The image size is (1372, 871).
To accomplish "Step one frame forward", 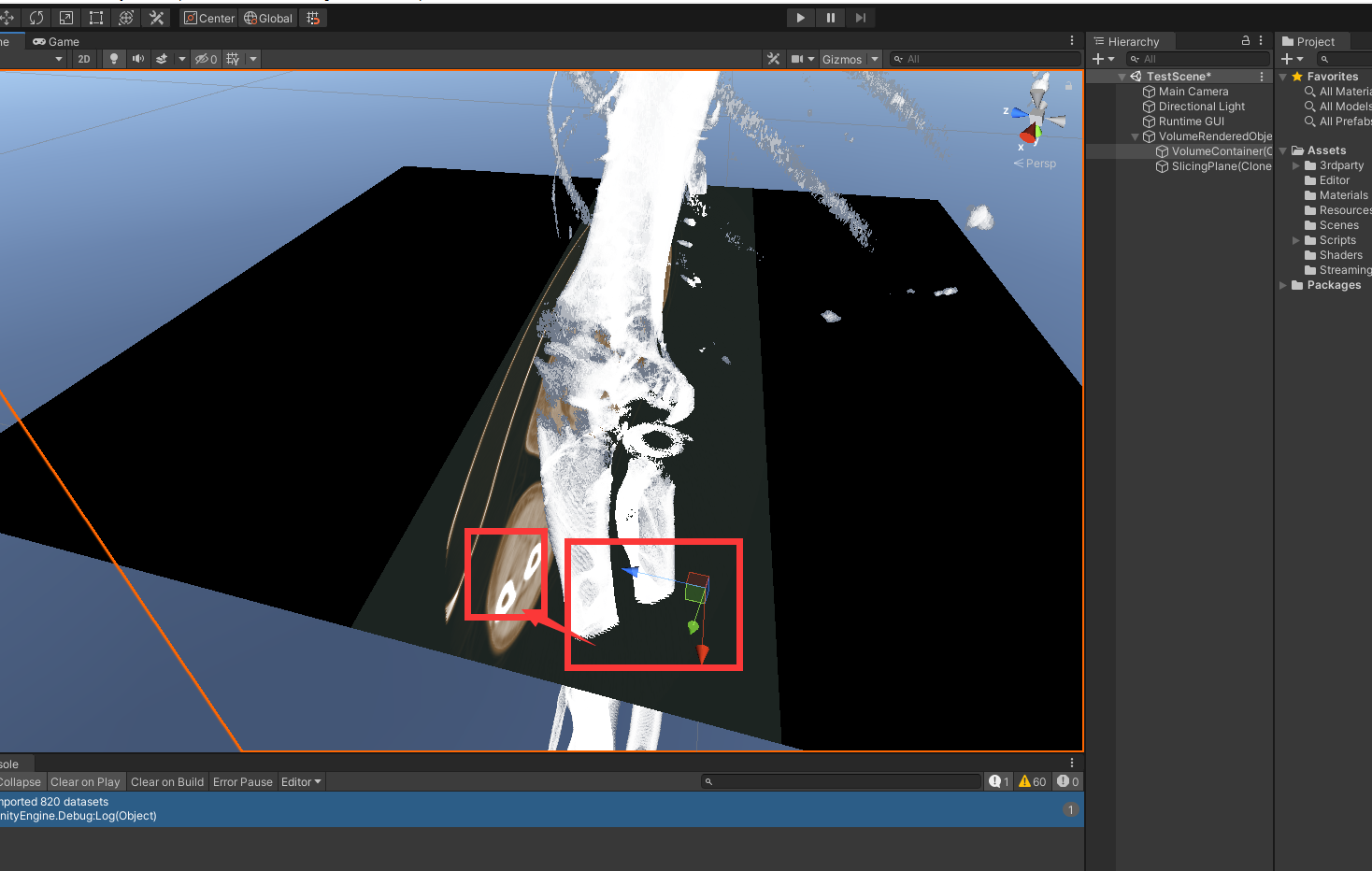I will point(861,17).
